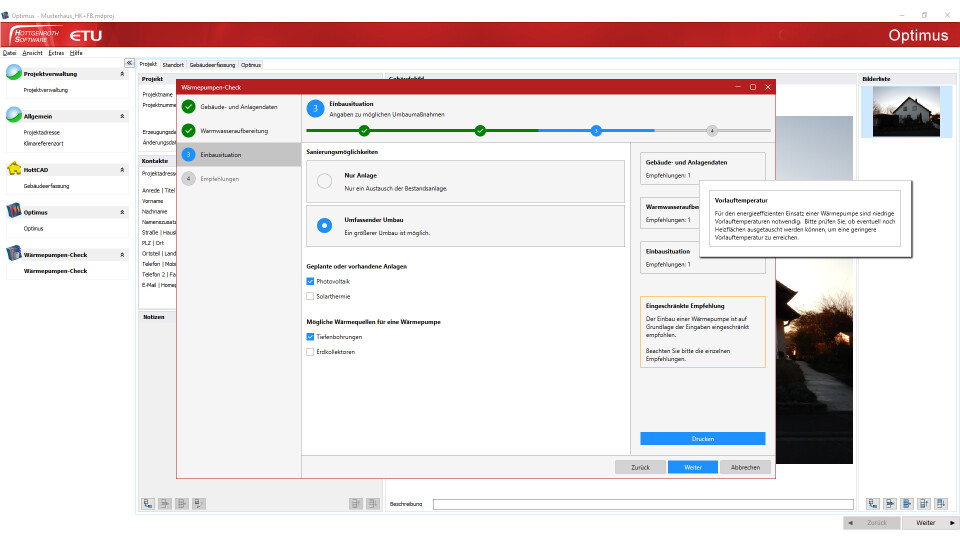Viewport: 960px width, 540px height.
Task: Collapse the HottCAD sidebar section chevron
Action: click(x=122, y=170)
